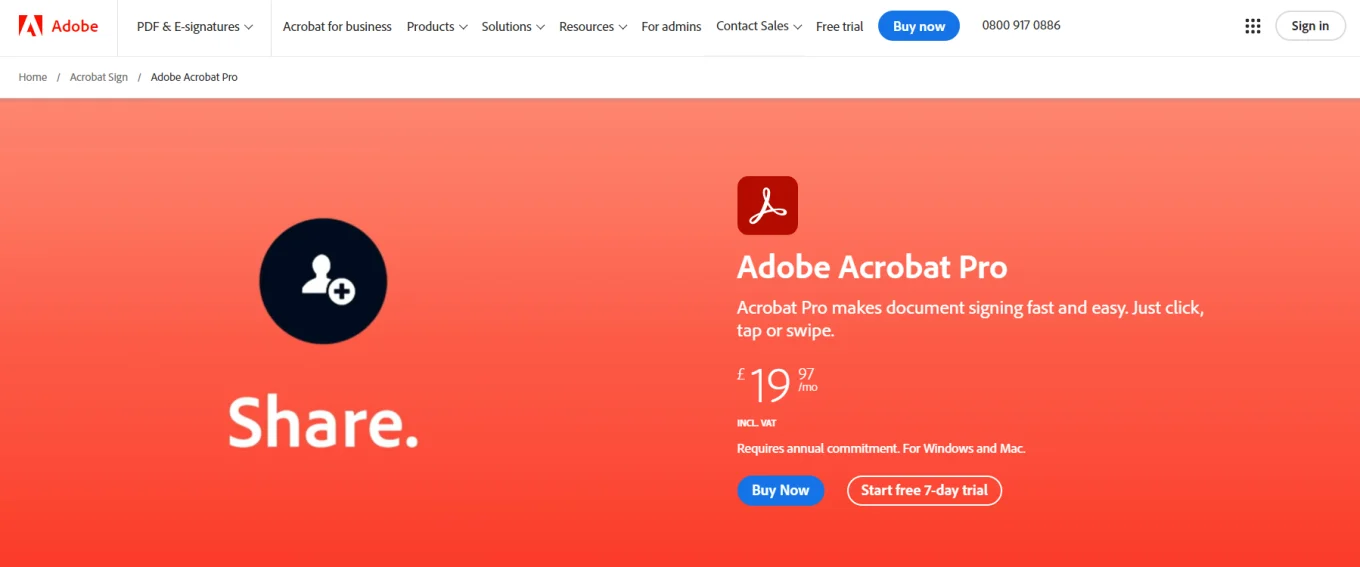Click the Adobe Acrobat Pro heading
The image size is (1360, 567).
pos(872,267)
